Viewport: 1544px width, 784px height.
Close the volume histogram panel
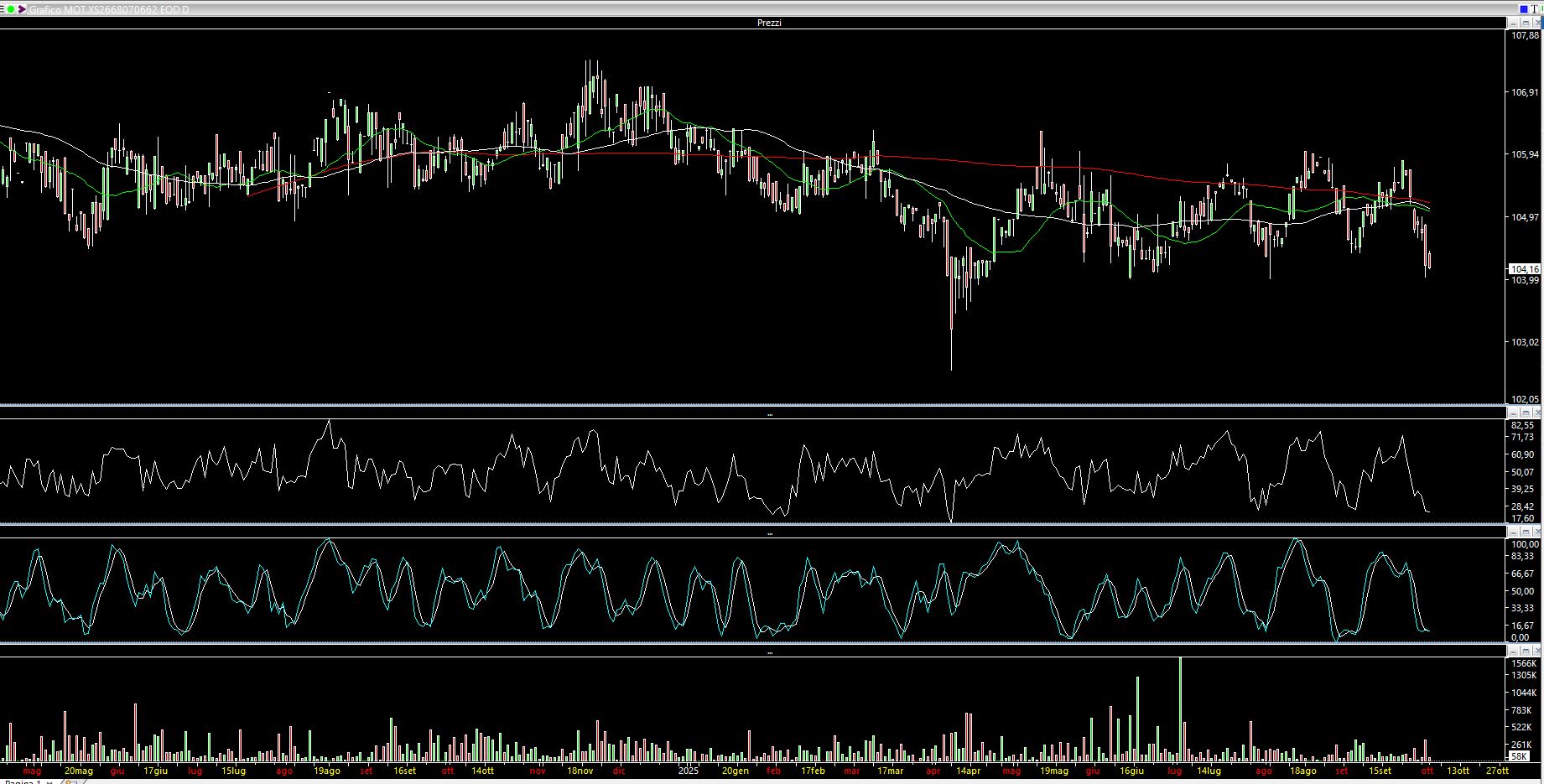click(1536, 651)
